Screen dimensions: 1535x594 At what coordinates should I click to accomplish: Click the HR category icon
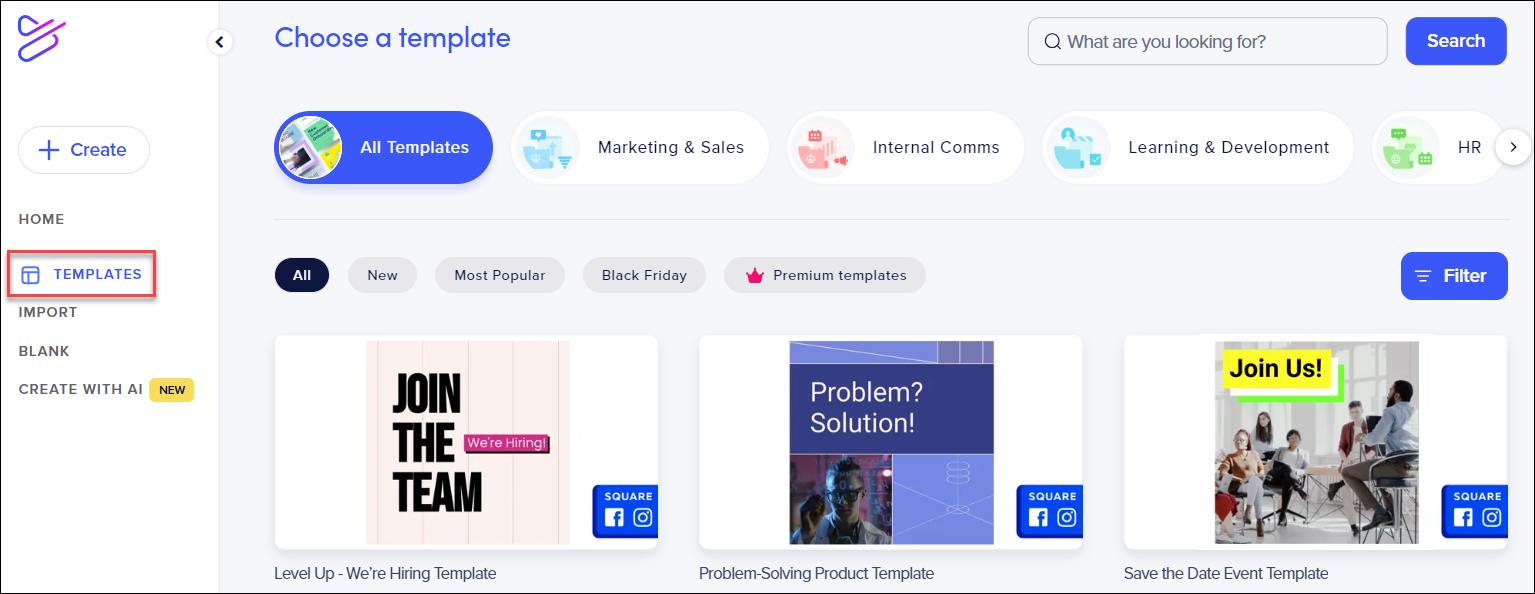tap(1406, 148)
